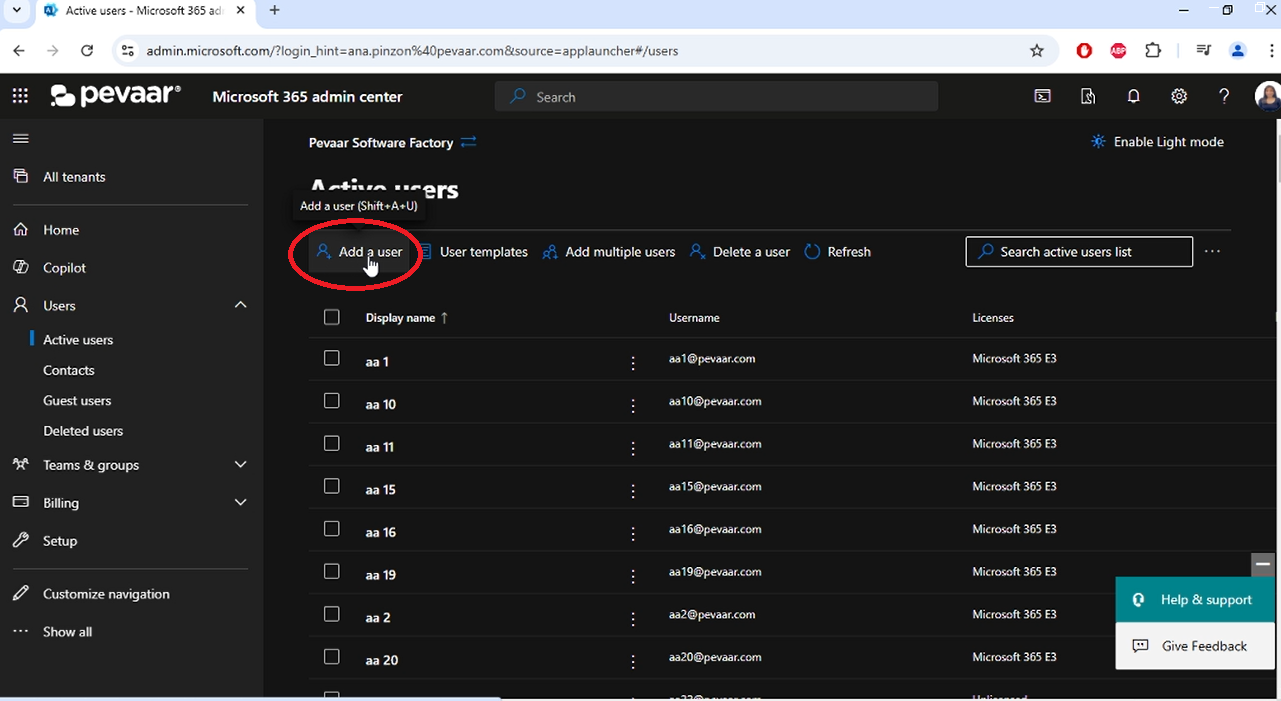Click the Add a user button
Viewport: 1281px width, 701px height.
359,252
